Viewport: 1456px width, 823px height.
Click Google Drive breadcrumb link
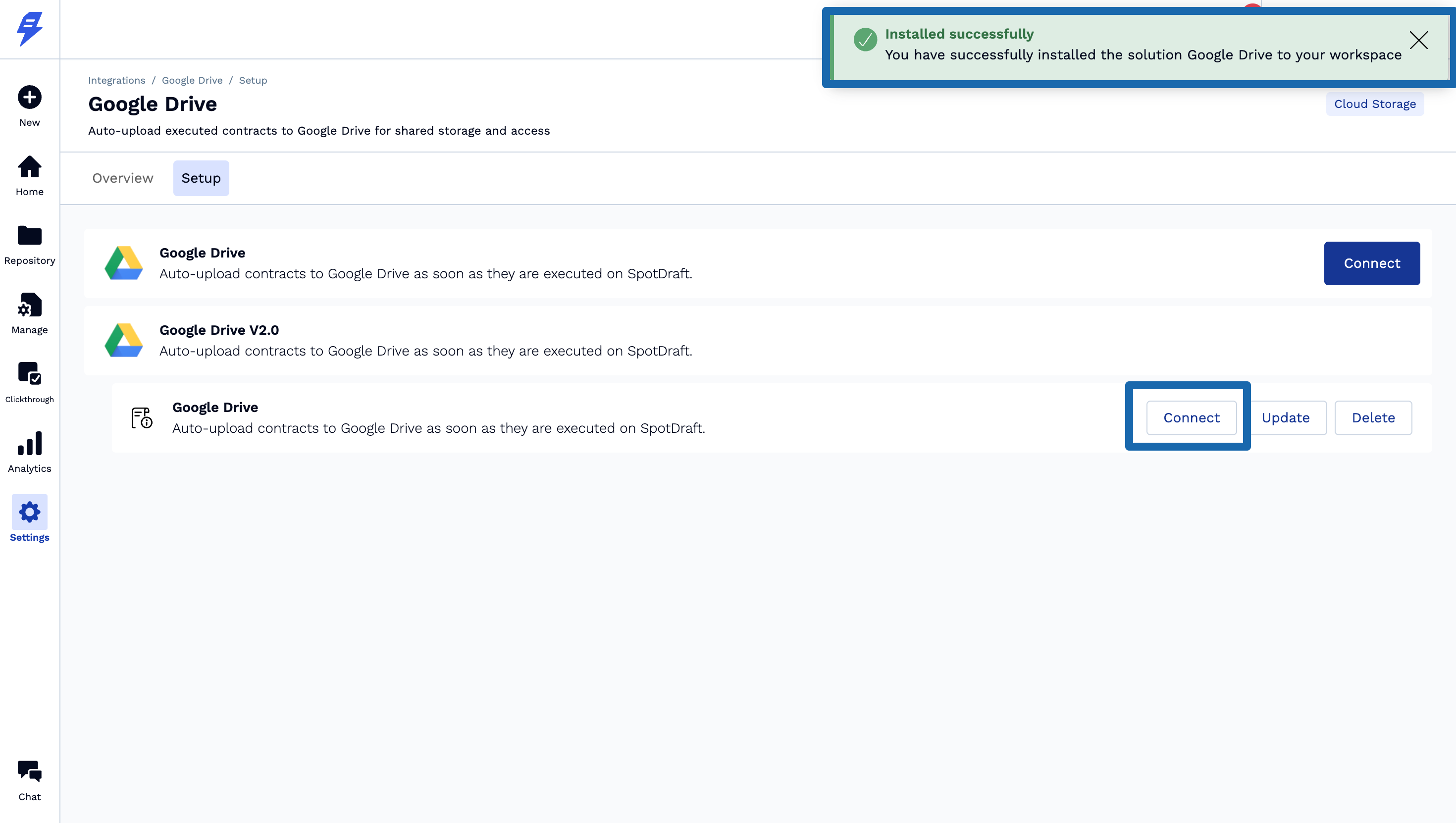(x=192, y=80)
